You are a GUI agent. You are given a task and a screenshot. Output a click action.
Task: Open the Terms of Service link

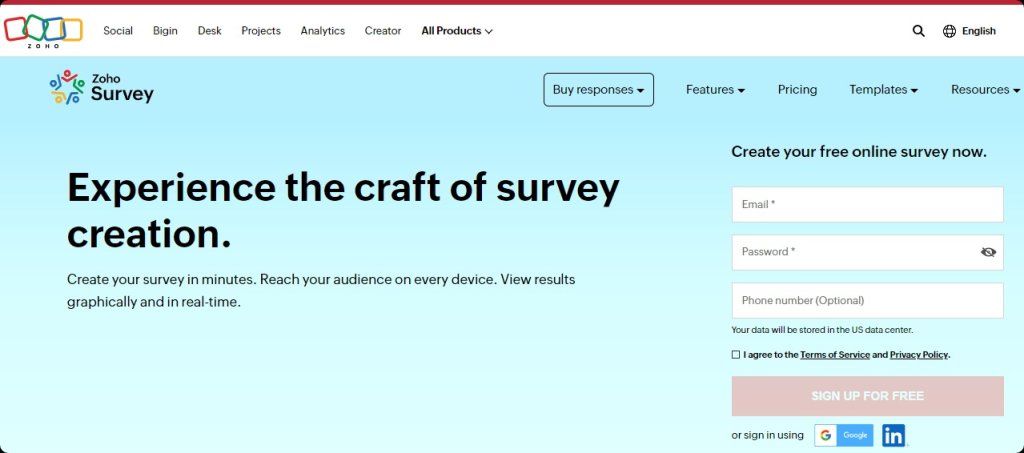pos(835,355)
